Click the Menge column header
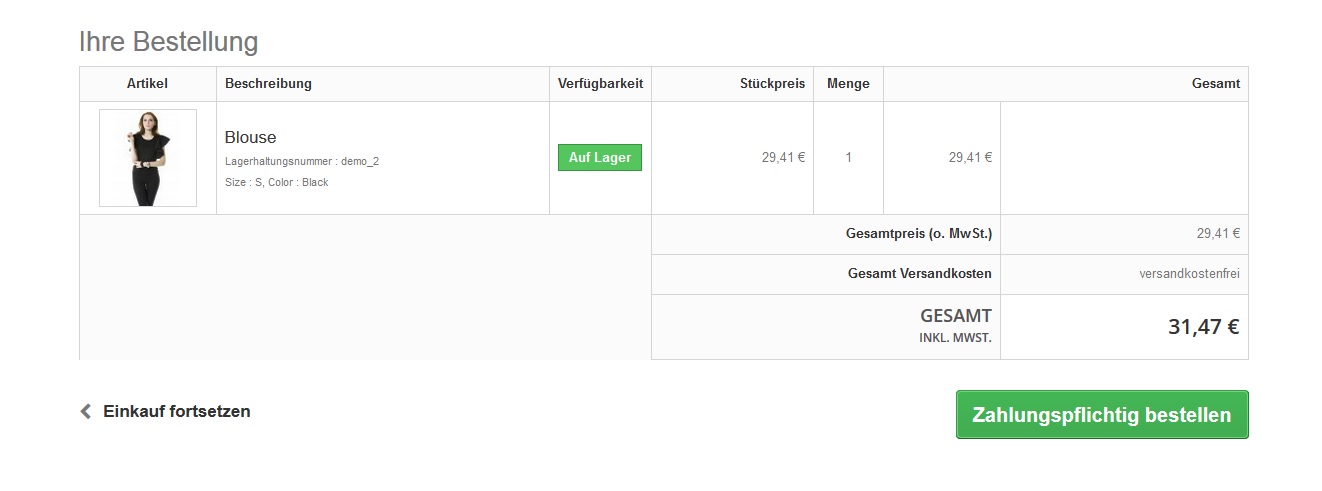Viewport: 1322px width, 491px height. (848, 84)
